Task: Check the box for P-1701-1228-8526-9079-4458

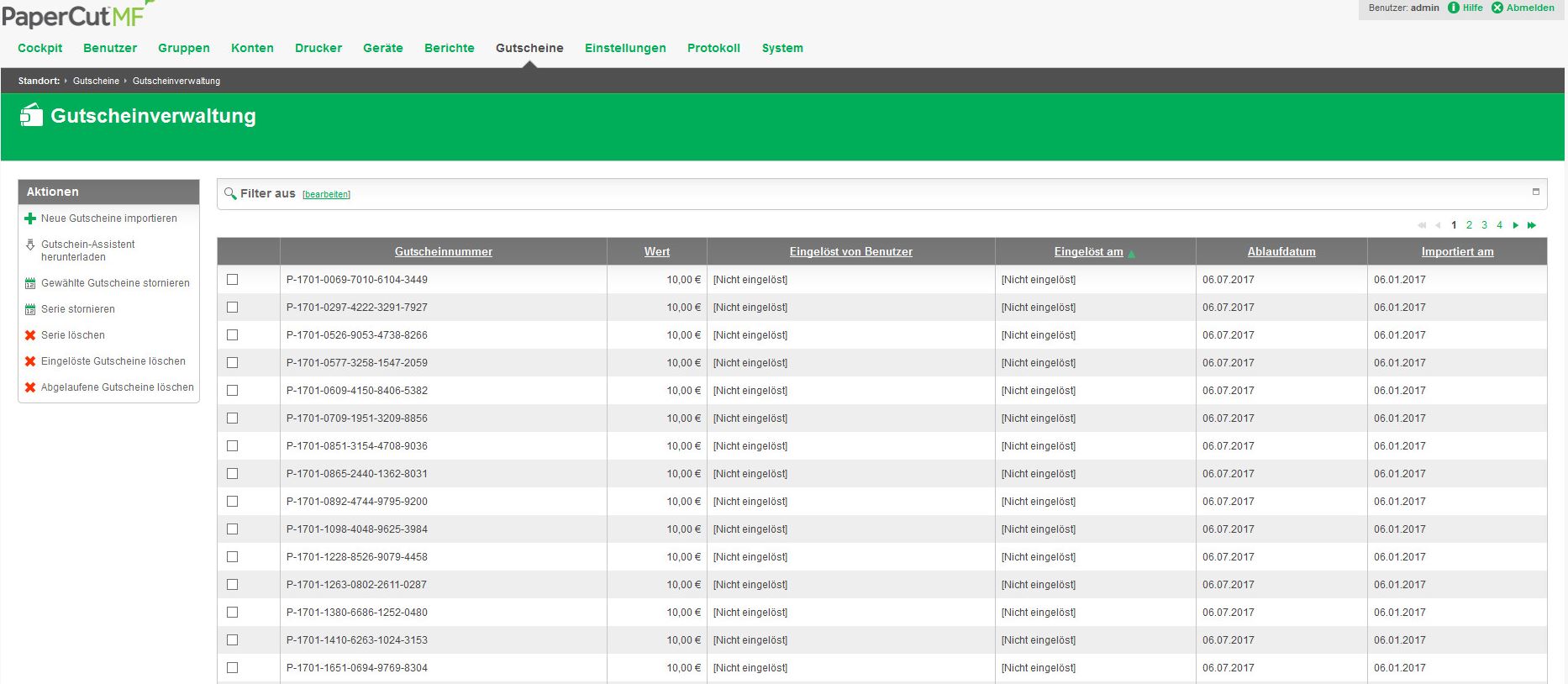Action: (x=233, y=557)
